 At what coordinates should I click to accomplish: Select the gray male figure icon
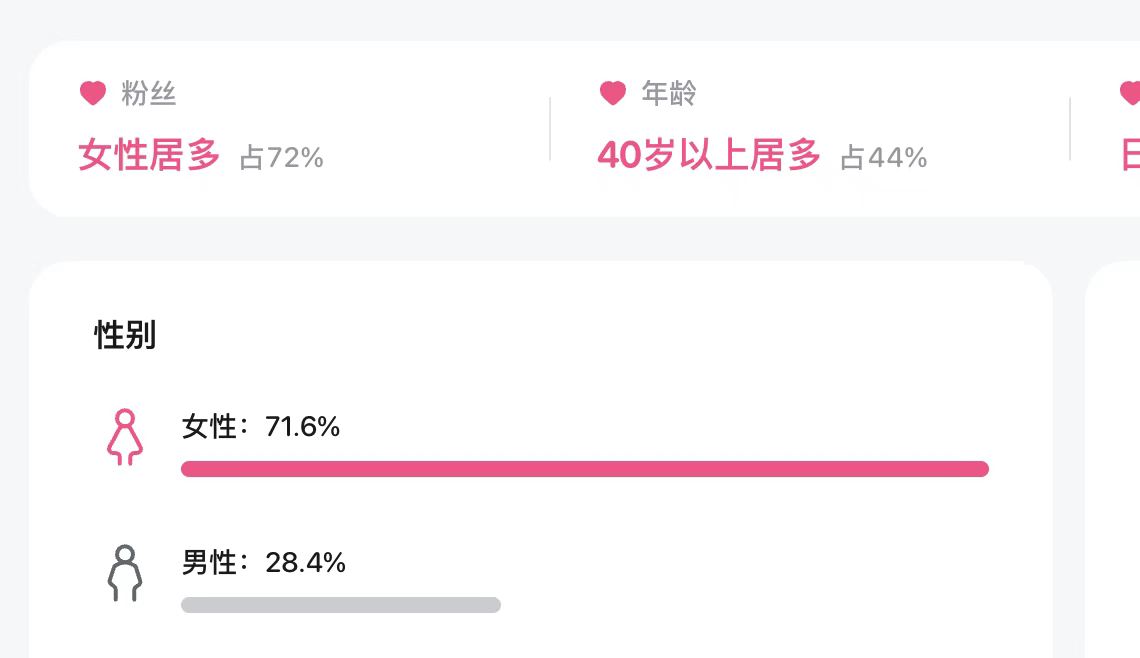pyautogui.click(x=125, y=573)
